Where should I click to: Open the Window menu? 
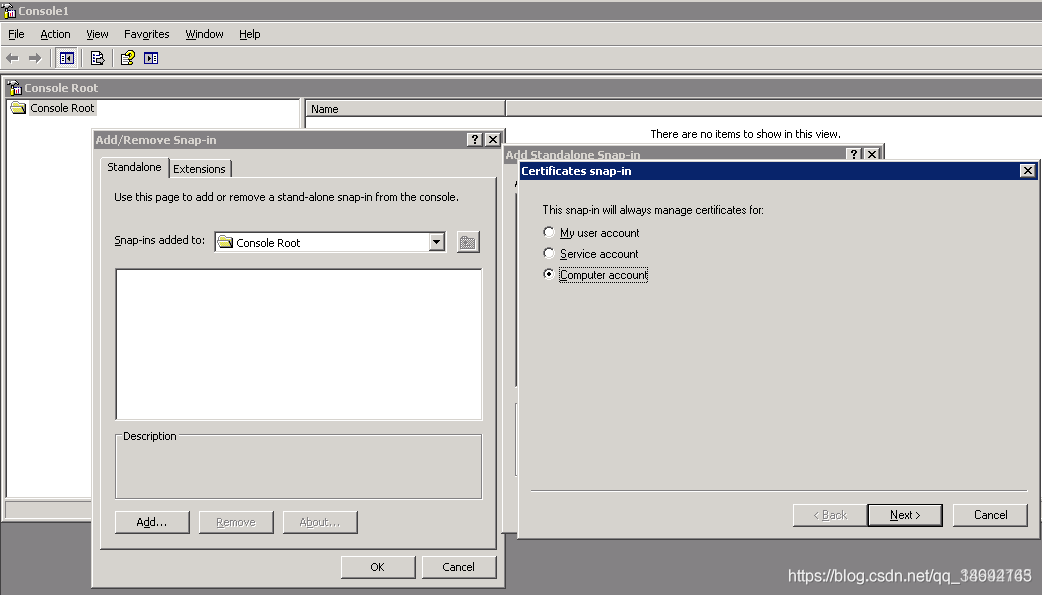(x=204, y=34)
